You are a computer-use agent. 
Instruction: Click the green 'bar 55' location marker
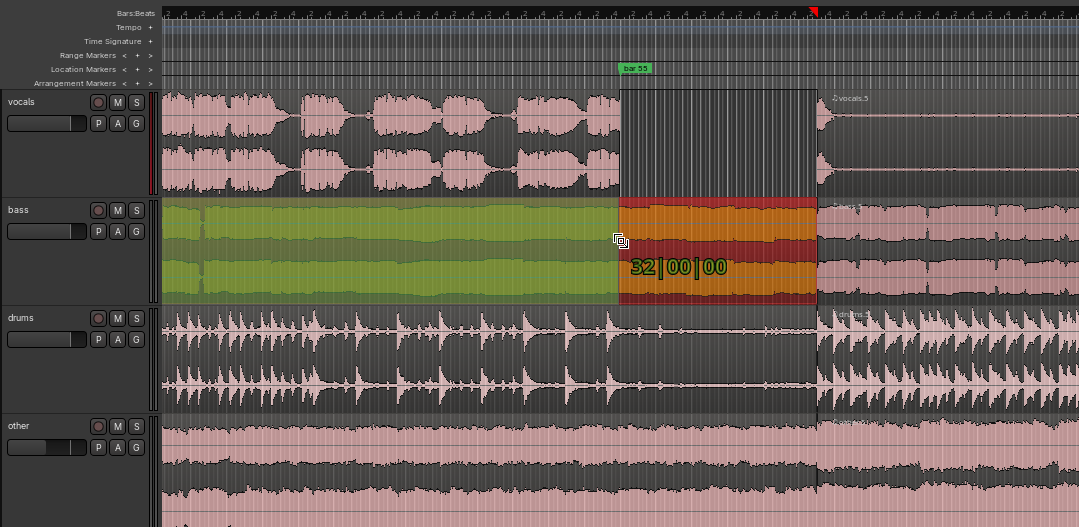(634, 69)
